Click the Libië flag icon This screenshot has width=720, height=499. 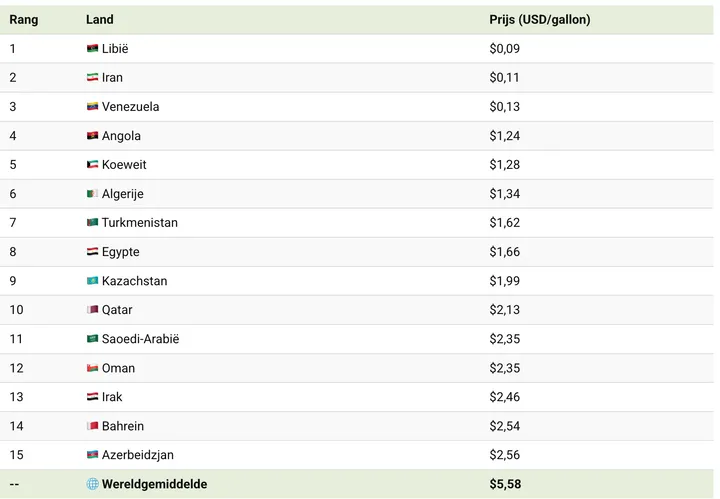(x=93, y=49)
